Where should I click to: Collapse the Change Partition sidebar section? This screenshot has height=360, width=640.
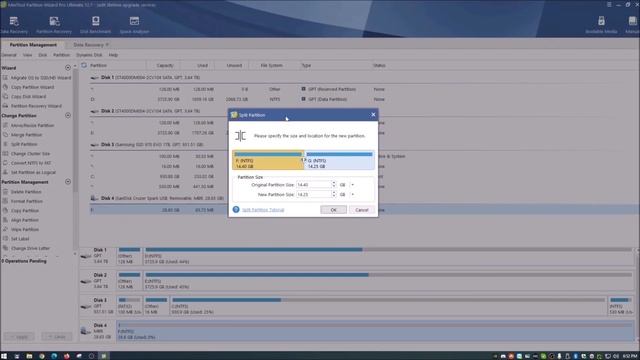tap(68, 116)
